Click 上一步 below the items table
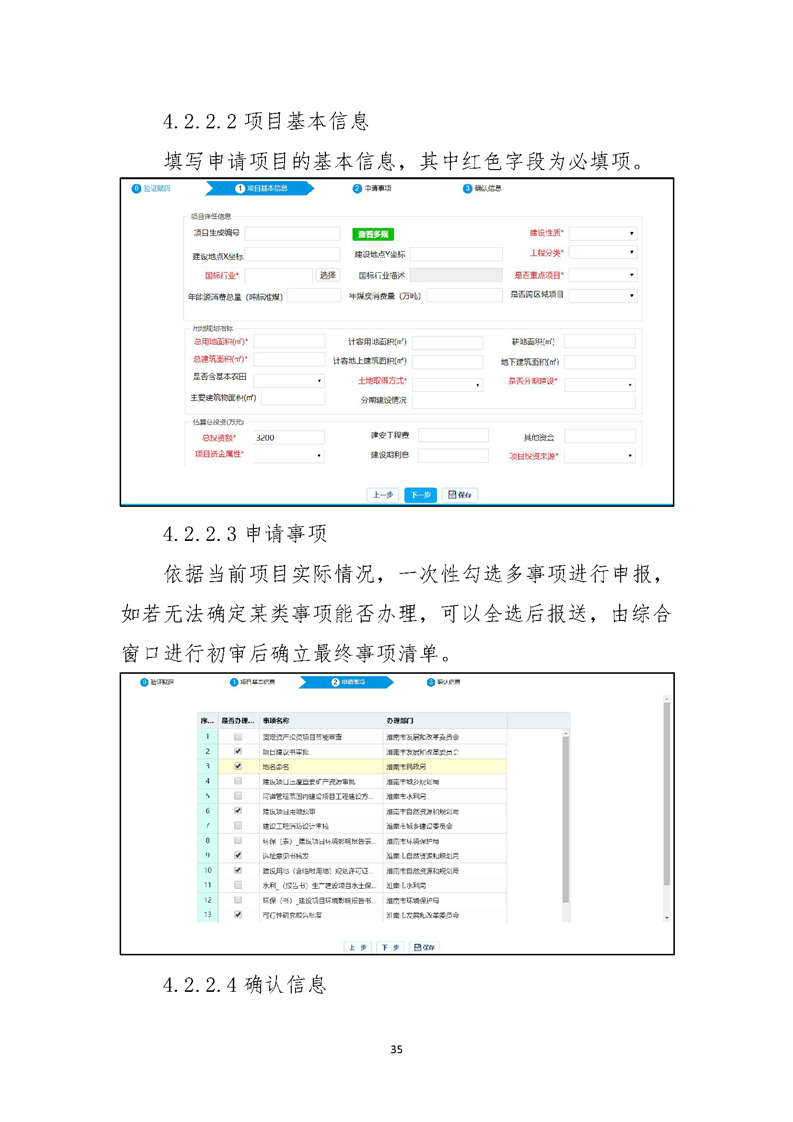This screenshot has width=793, height=1122. (x=358, y=947)
